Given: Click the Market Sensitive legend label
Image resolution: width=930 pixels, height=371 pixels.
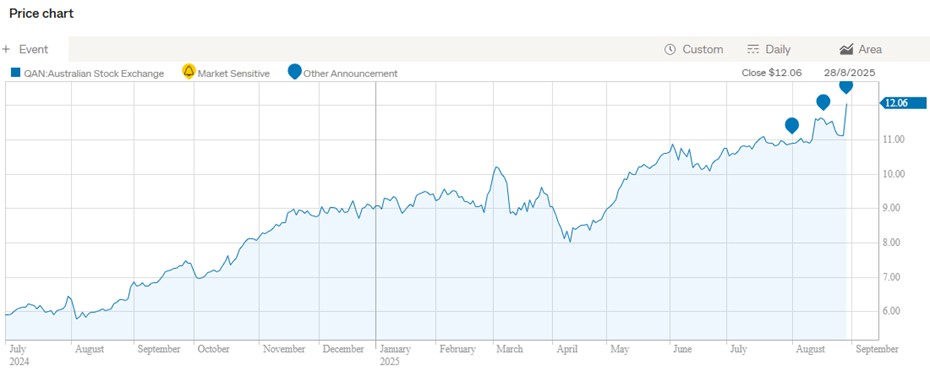Looking at the screenshot, I should [x=234, y=73].
